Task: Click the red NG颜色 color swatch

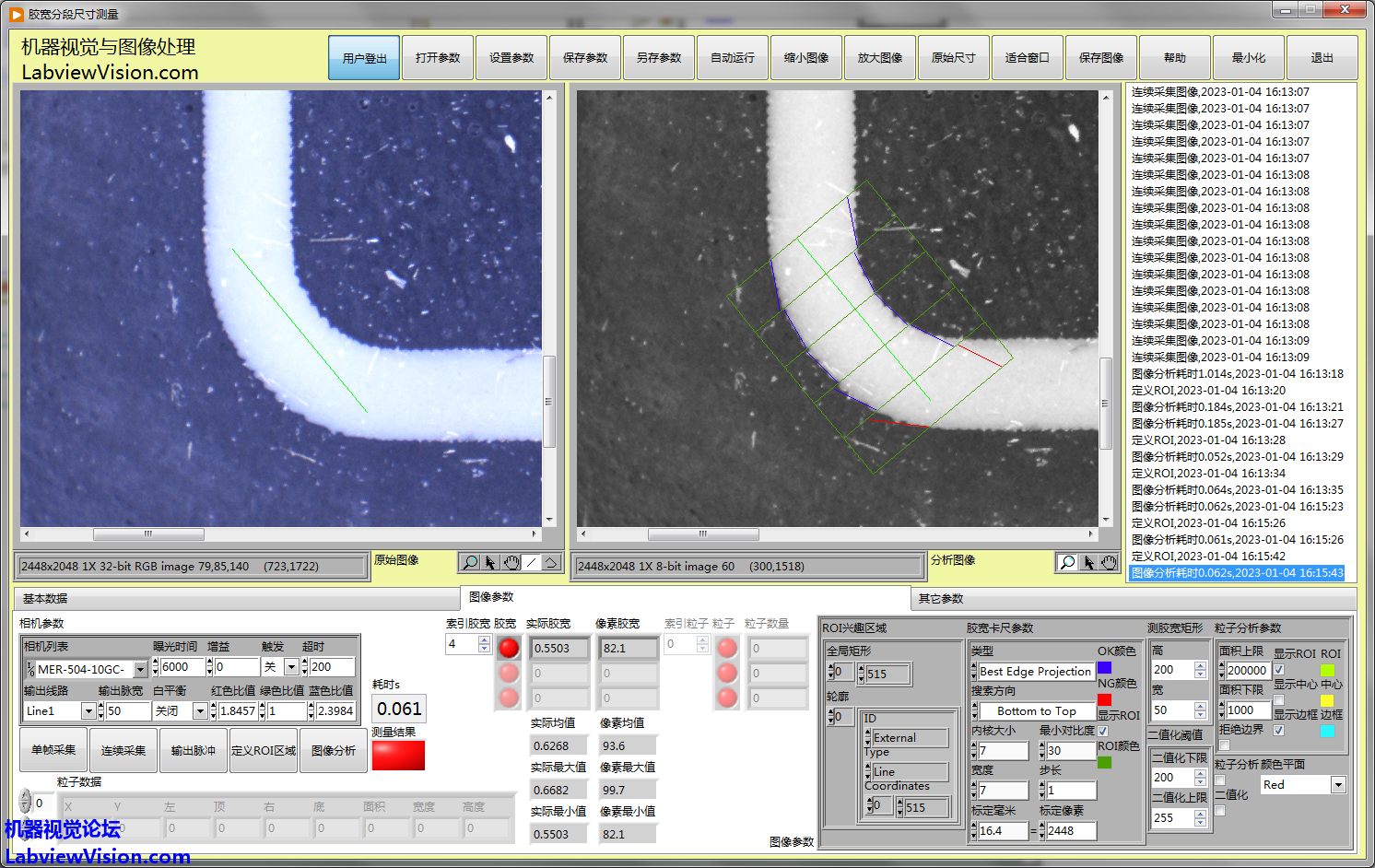Action: [1104, 699]
